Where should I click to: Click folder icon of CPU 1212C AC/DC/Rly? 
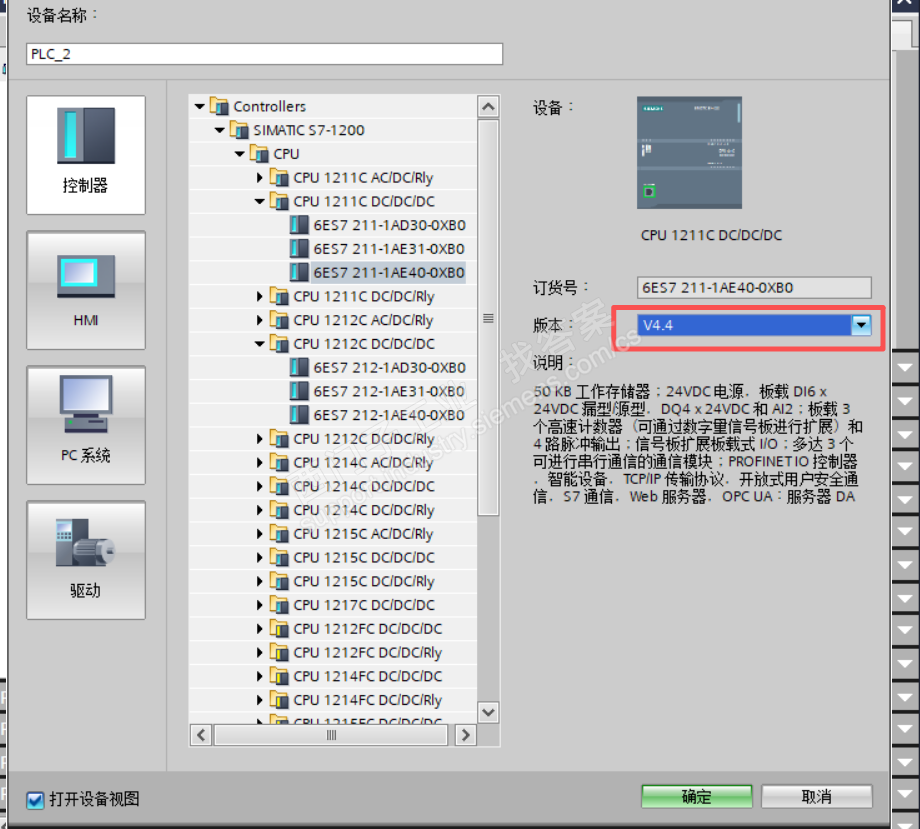[279, 320]
